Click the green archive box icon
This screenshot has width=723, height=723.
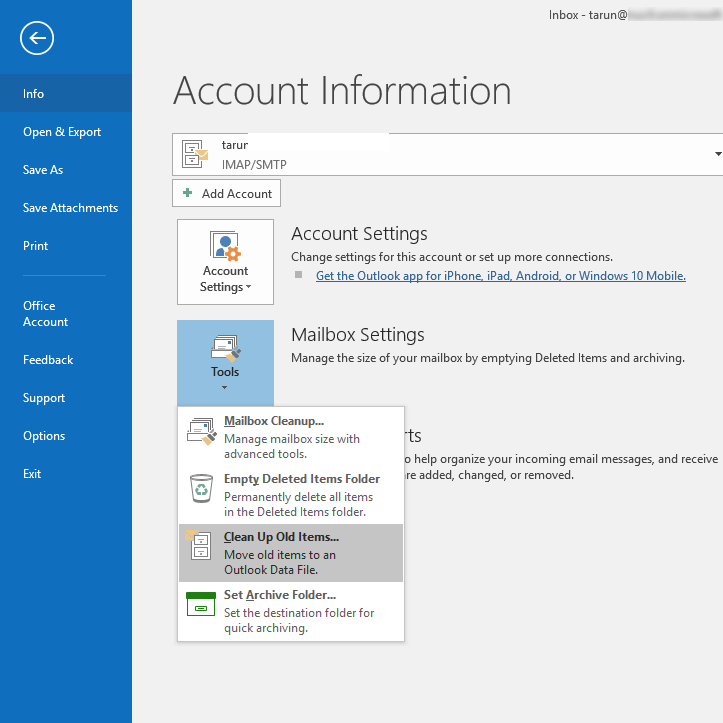pyautogui.click(x=201, y=604)
